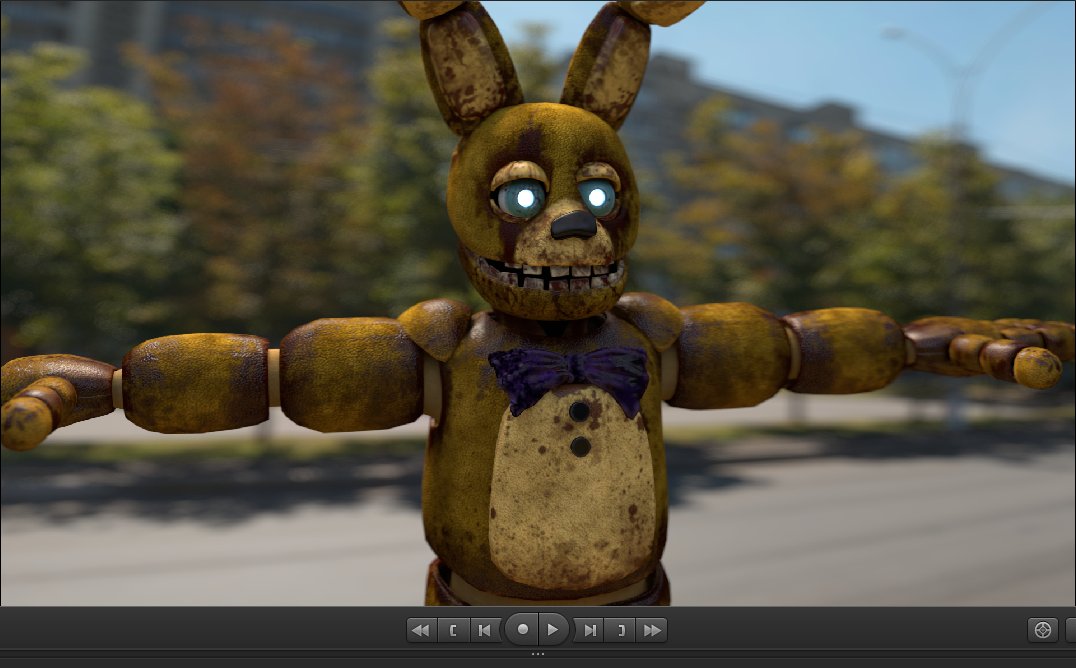The height and width of the screenshot is (668, 1076).
Task: Jump to the out-point right bracket button
Action: (x=620, y=630)
